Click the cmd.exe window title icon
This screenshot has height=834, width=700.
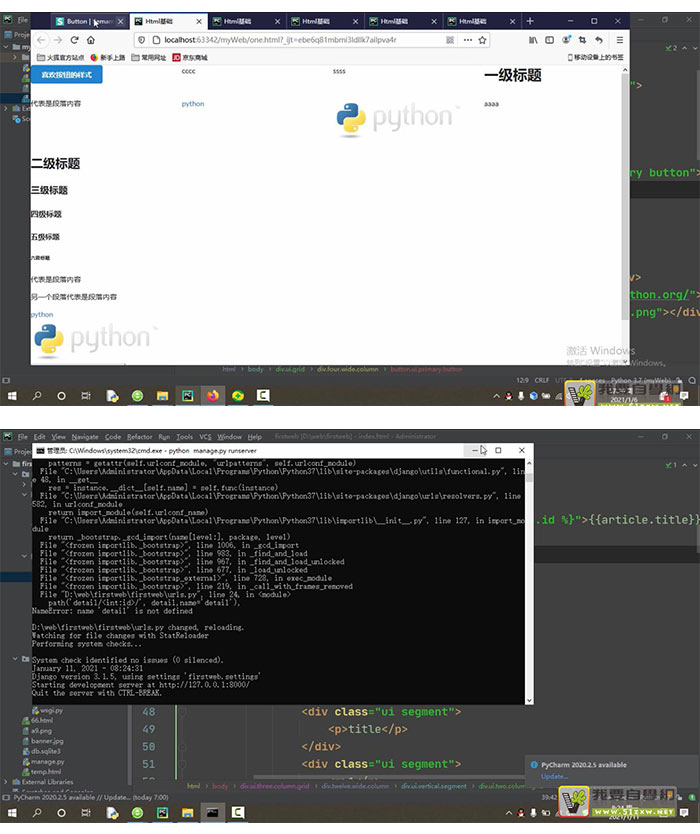tap(39, 451)
